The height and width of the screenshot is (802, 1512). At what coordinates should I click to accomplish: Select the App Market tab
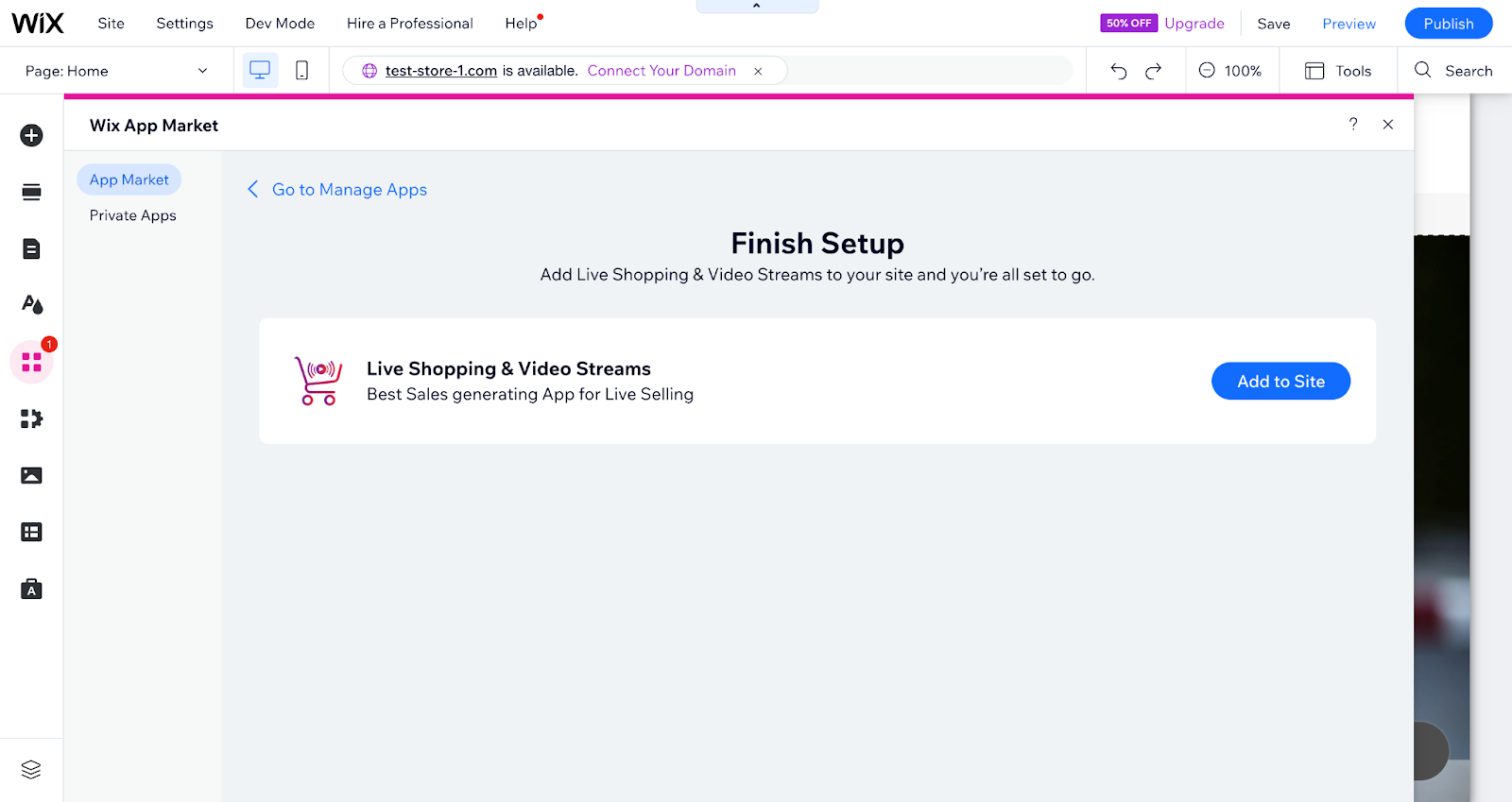click(x=129, y=179)
